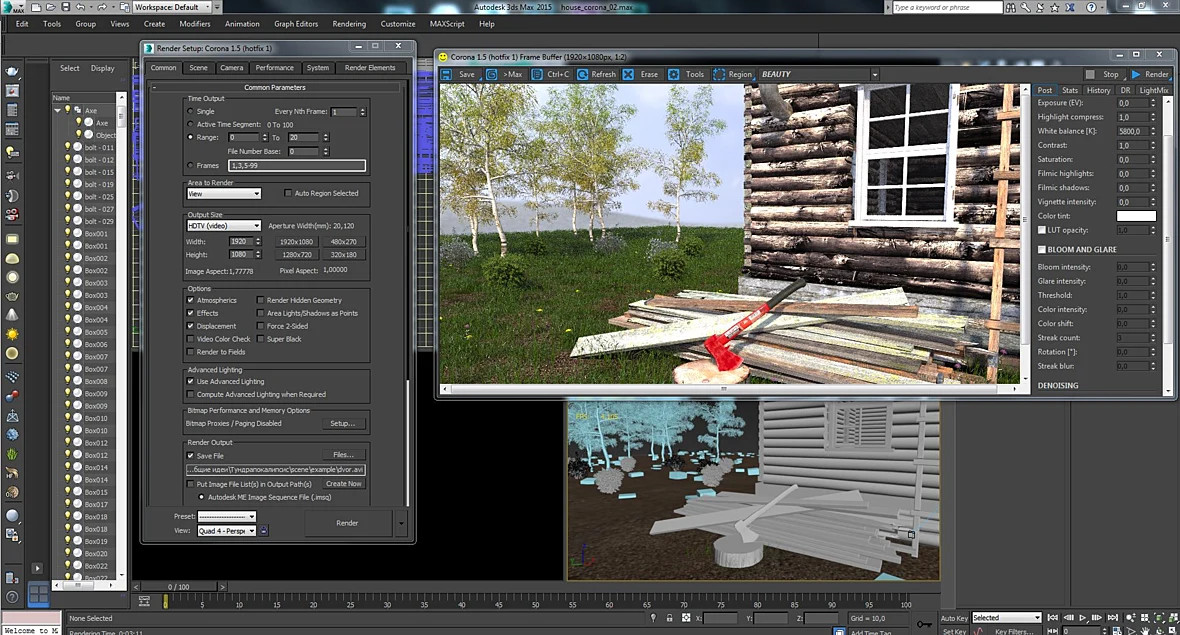Switch to the Performance tab
1180x635 pixels.
click(x=275, y=68)
